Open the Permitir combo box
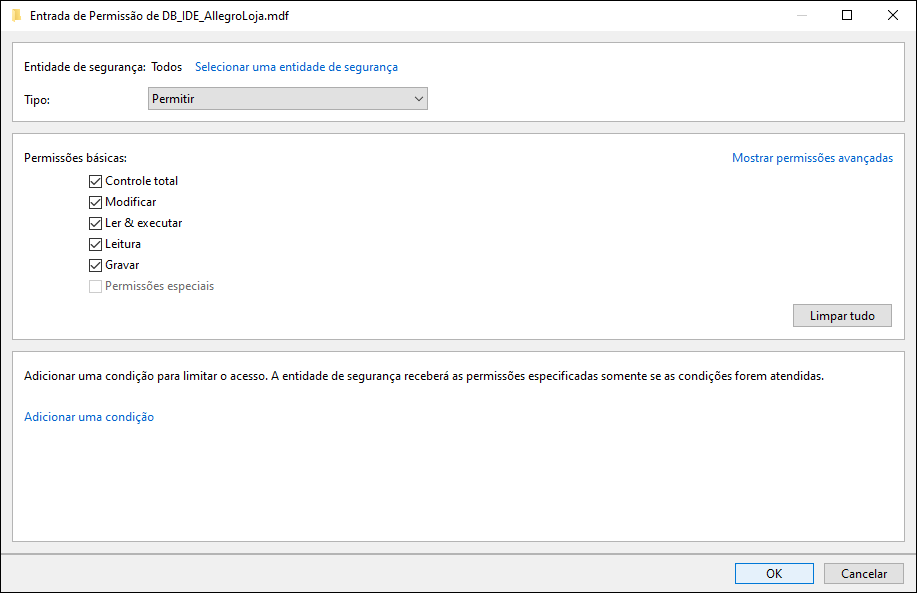The height and width of the screenshot is (593, 917). (288, 99)
